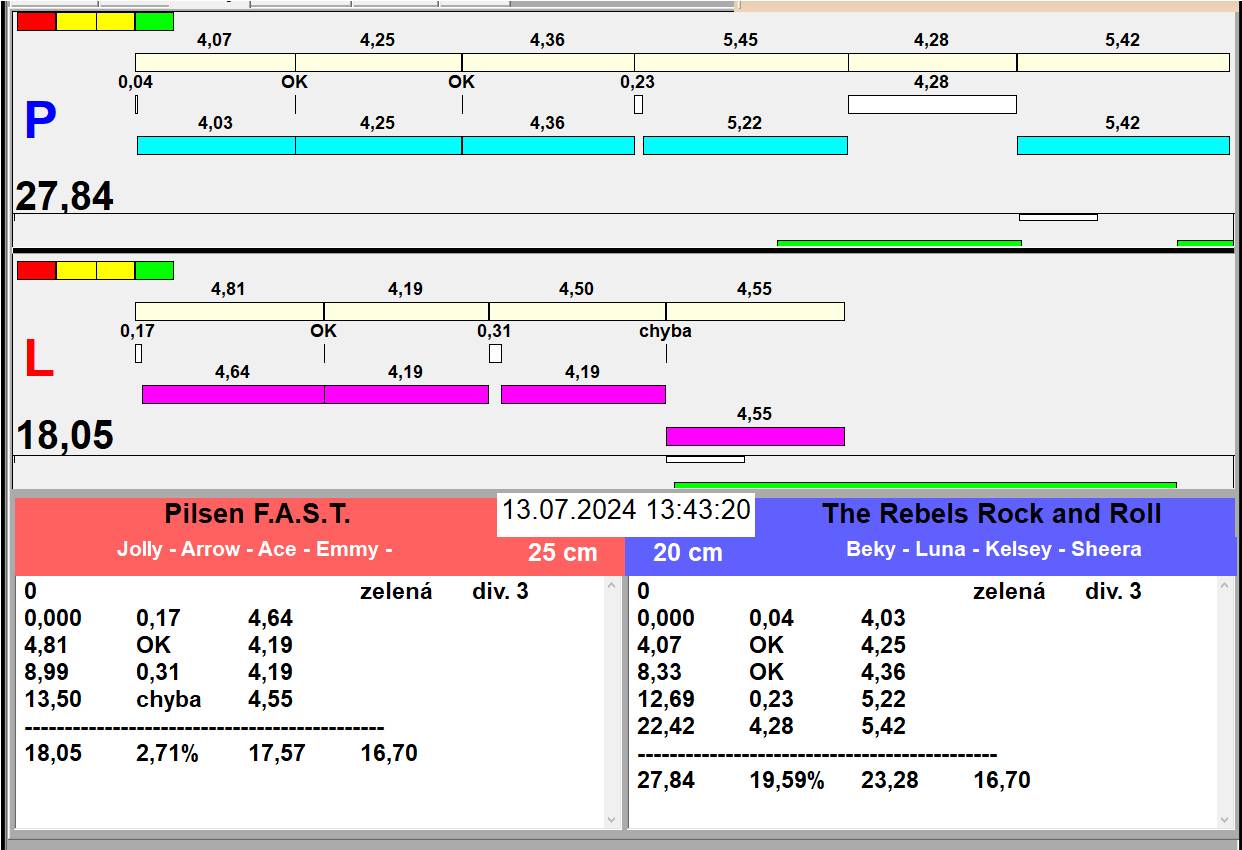Select the Pilsen F.A.S.T. team header
Image resolution: width=1242 pixels, height=850 pixels.
(257, 514)
